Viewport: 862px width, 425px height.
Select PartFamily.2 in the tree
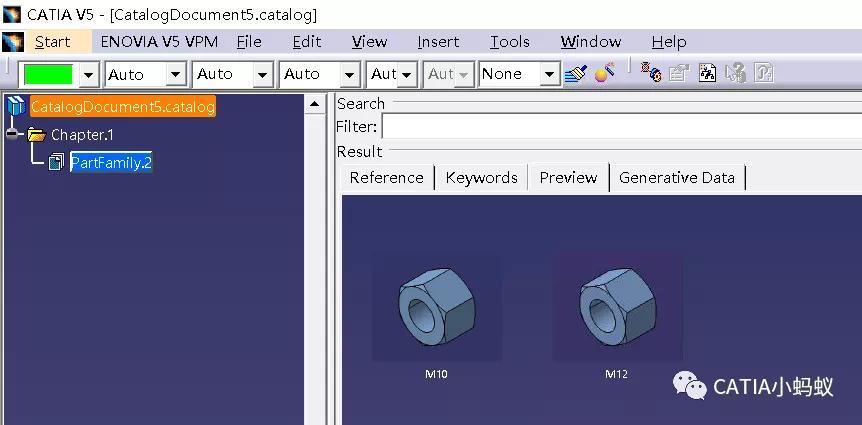click(111, 162)
